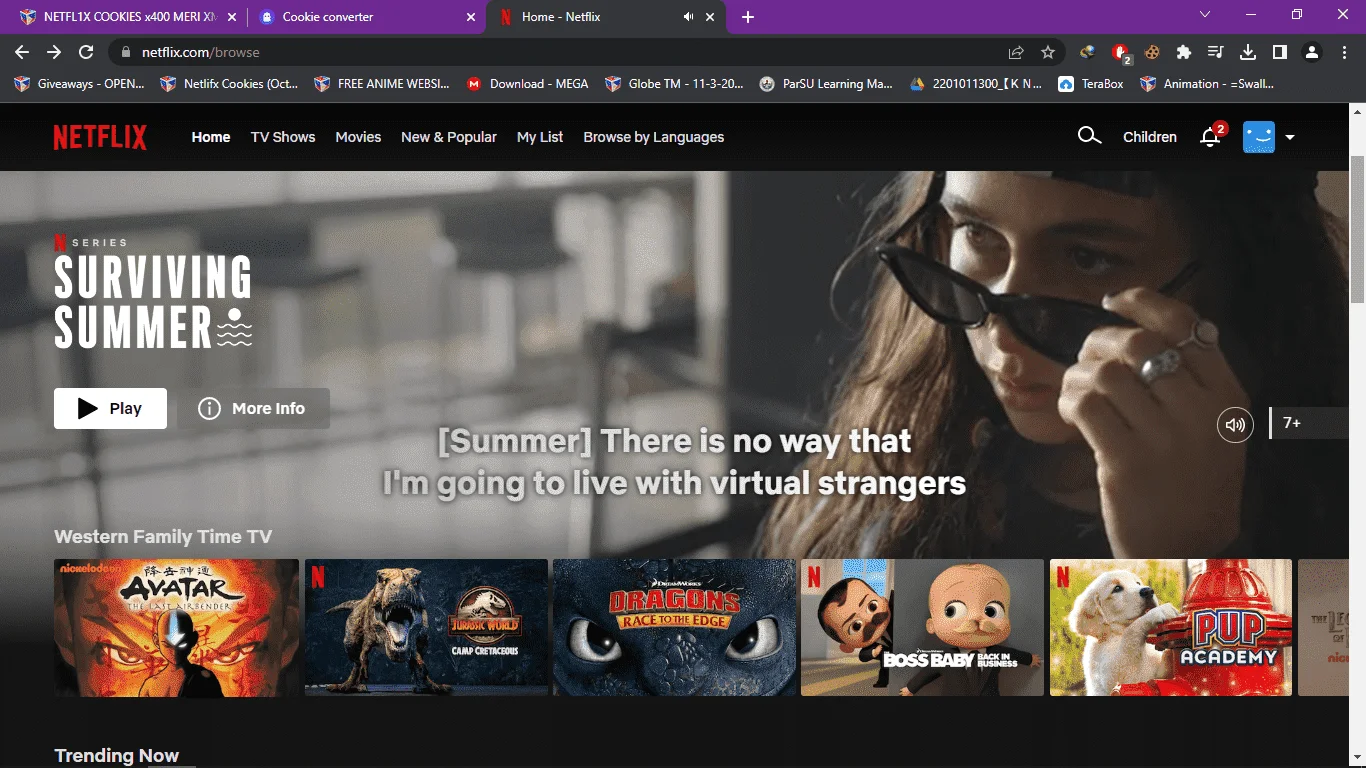The image size is (1366, 768).
Task: Click the red Netflix logo
Action: 100,137
